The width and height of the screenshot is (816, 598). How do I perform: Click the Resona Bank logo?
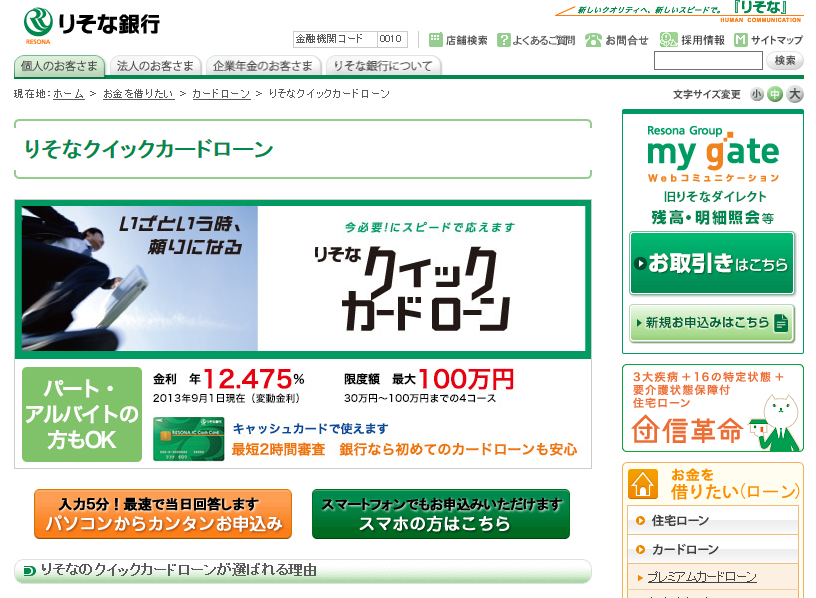(92, 26)
